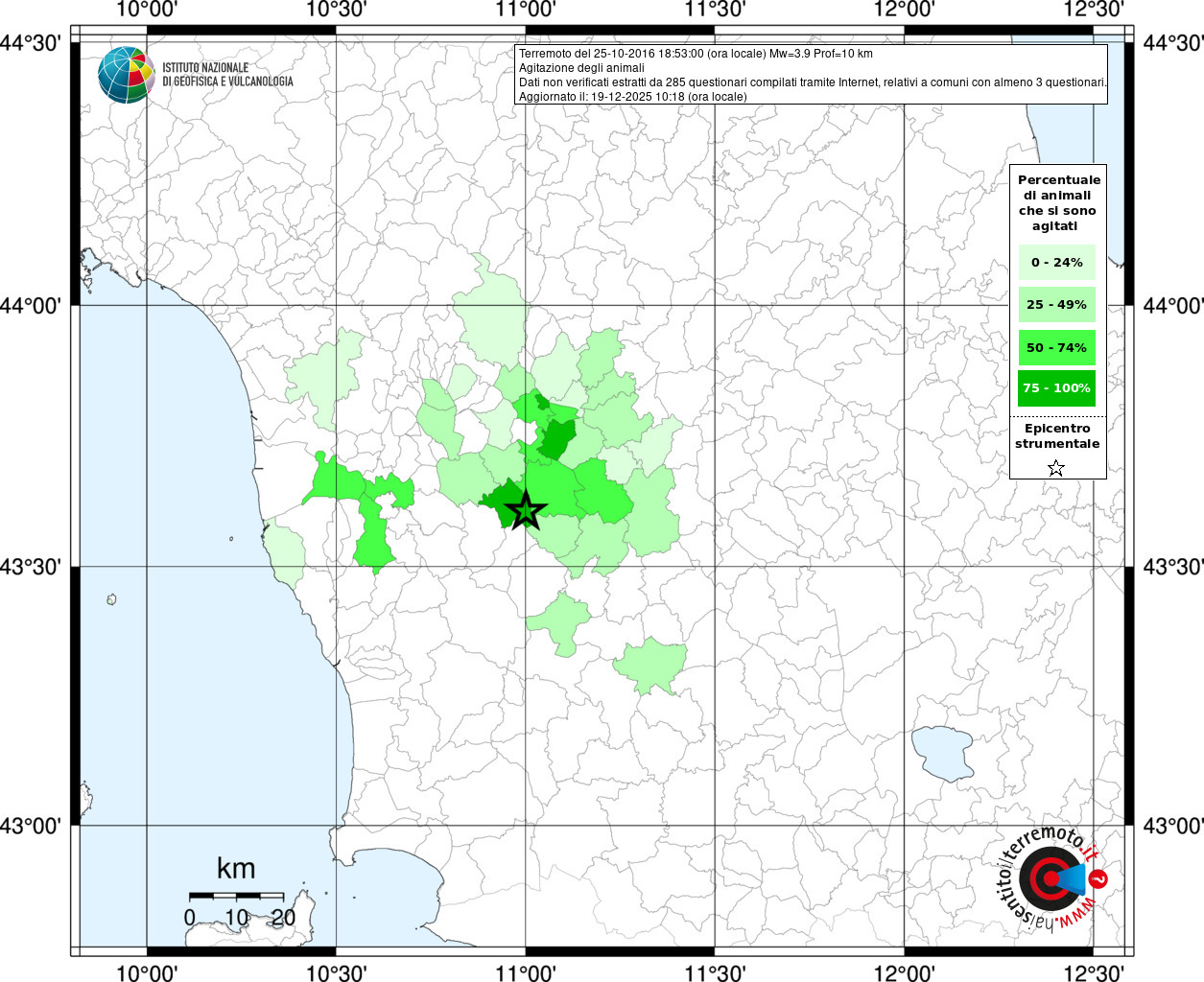Click the small island off the west coast
The width and height of the screenshot is (1204, 982).
pos(111,599)
